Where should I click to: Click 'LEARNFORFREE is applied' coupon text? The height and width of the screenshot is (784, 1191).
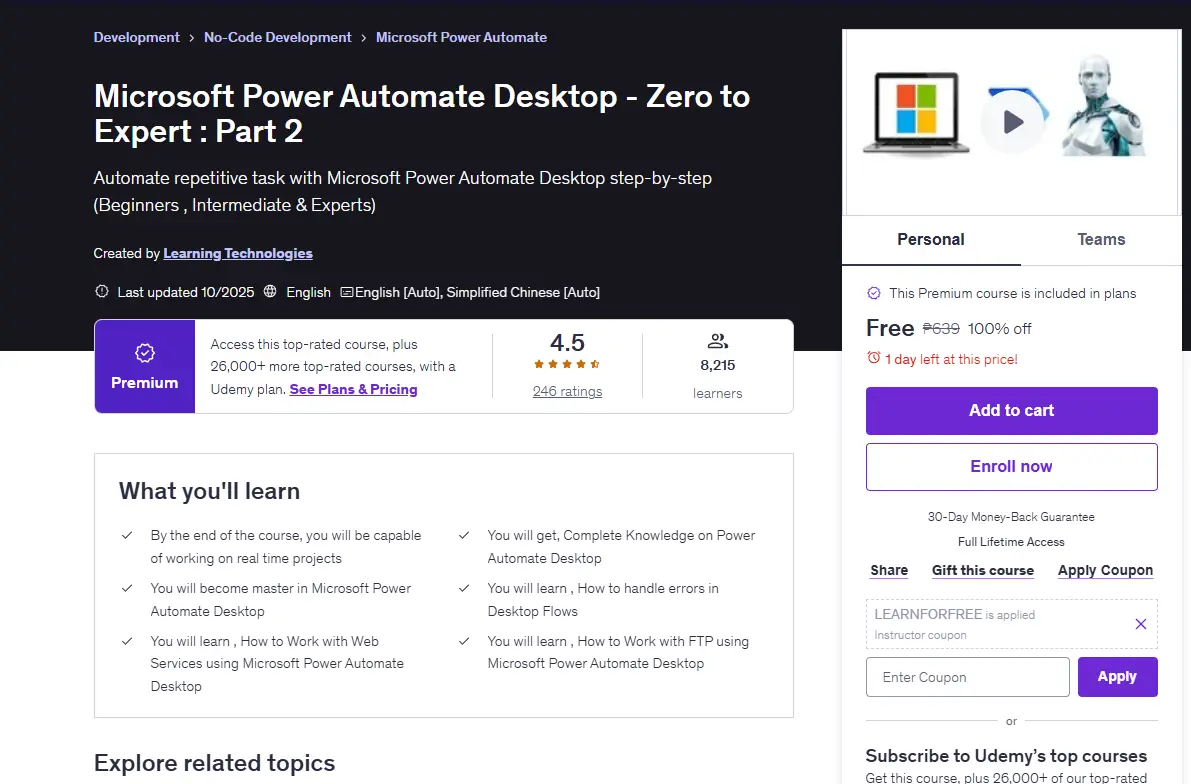(x=955, y=615)
